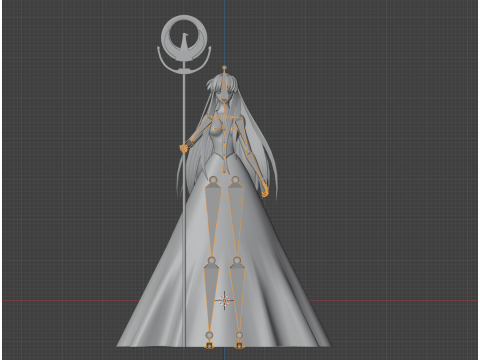Select the shin bone nearer the staff
This screenshot has height=360, width=480.
tap(211, 297)
